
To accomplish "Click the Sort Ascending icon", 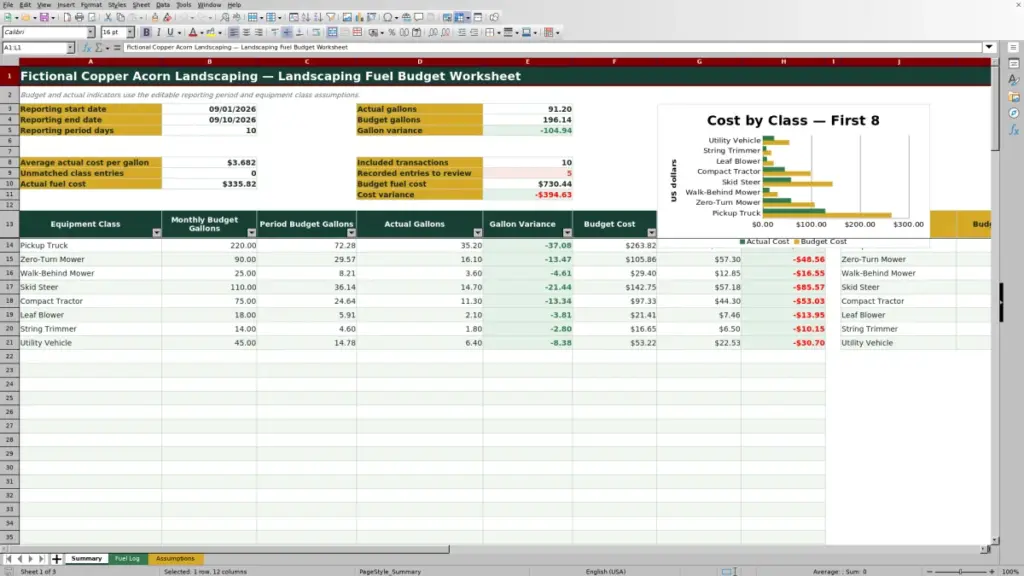I will (x=306, y=18).
